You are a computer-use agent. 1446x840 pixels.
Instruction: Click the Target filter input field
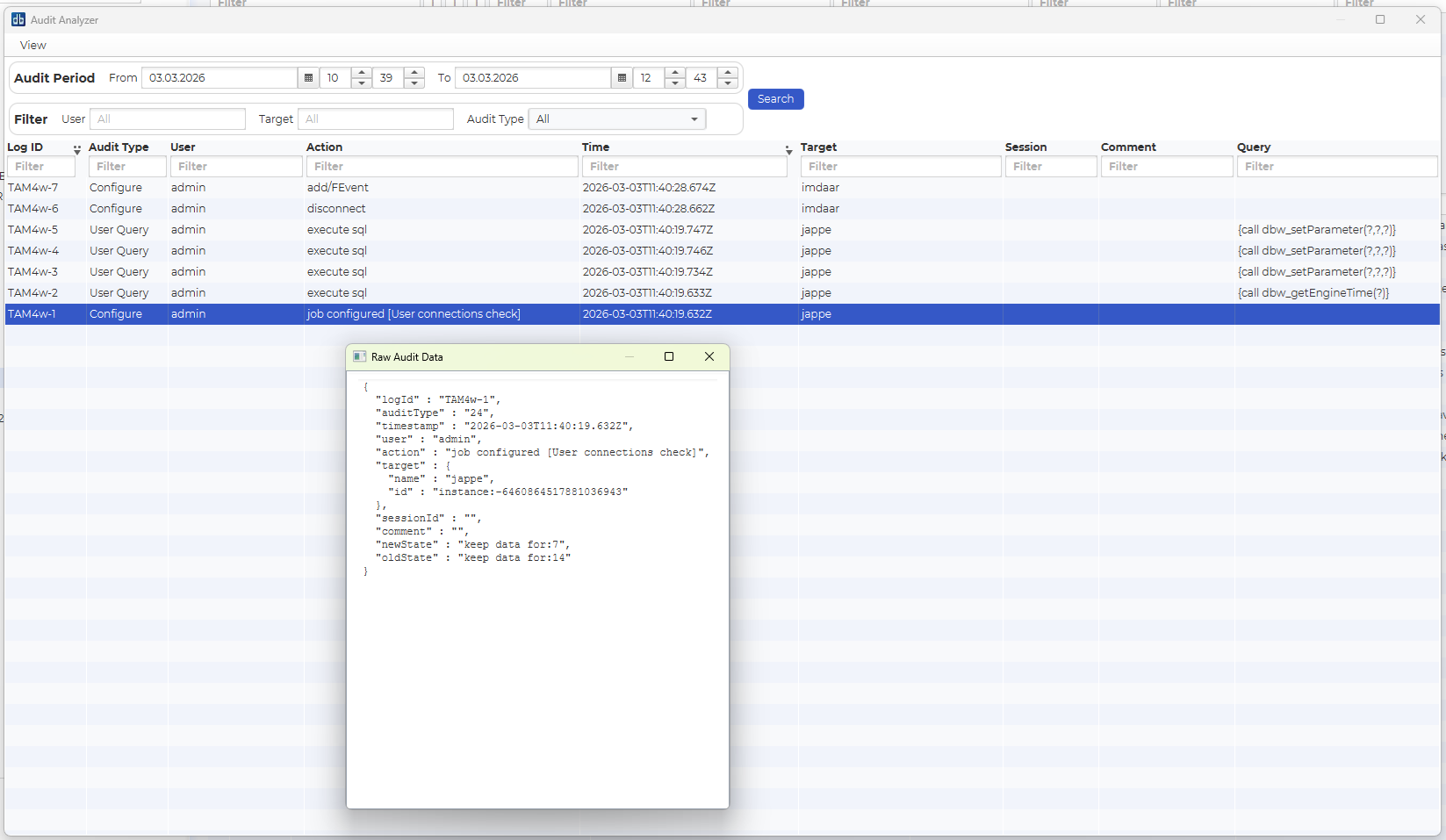pyautogui.click(x=375, y=119)
